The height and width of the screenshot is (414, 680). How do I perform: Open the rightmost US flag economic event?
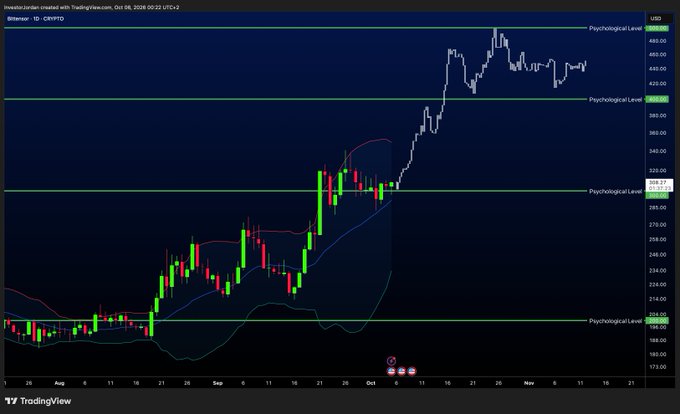(x=412, y=371)
